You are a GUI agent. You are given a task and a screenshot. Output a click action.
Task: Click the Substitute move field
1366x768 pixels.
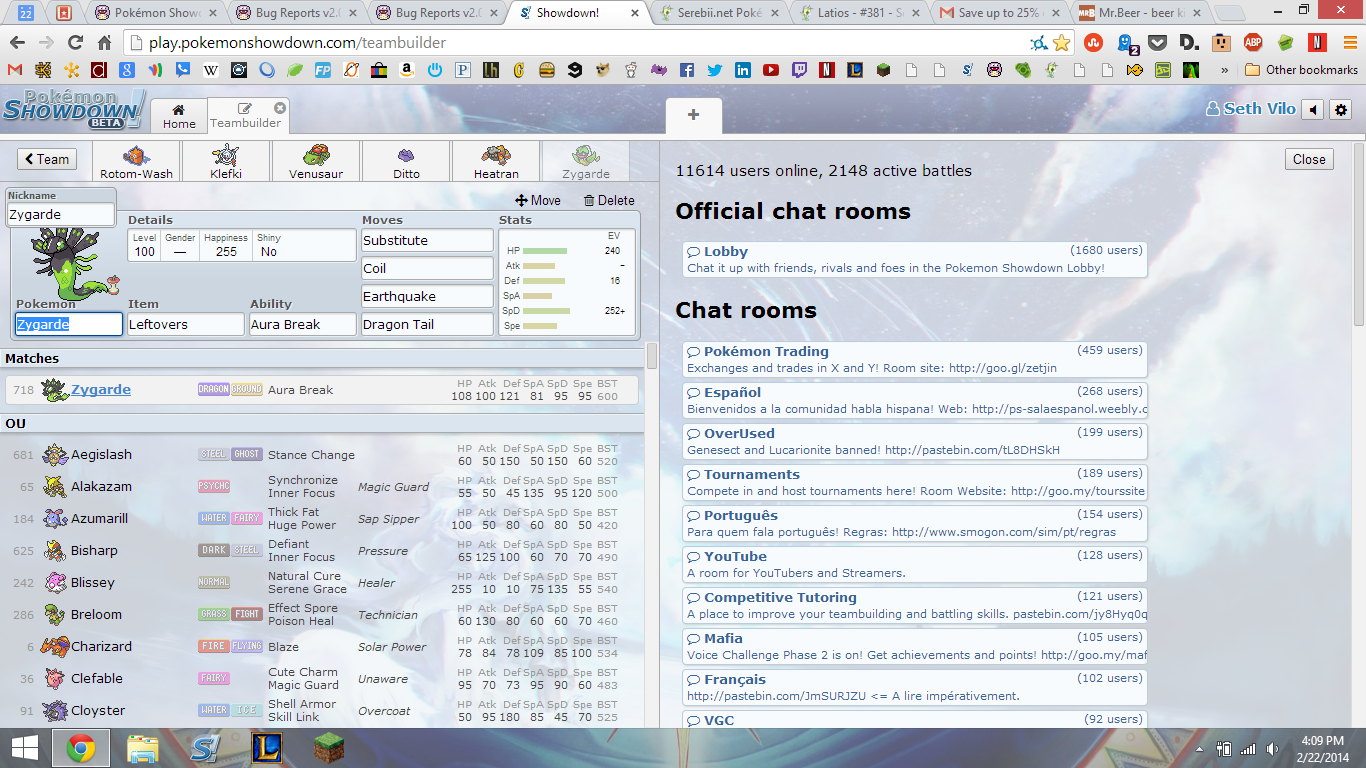pyautogui.click(x=427, y=240)
